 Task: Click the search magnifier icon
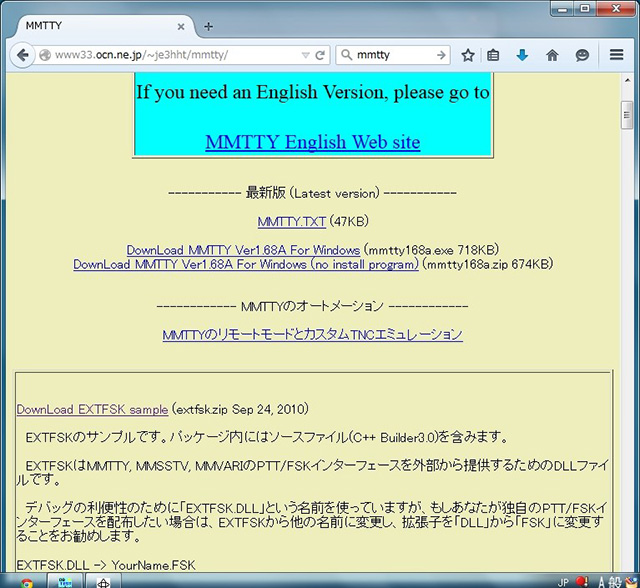coord(347,55)
